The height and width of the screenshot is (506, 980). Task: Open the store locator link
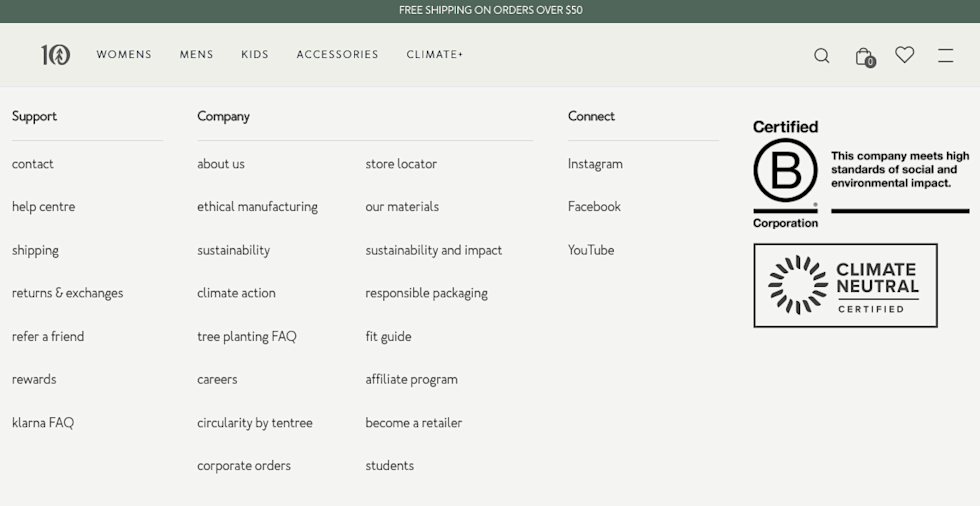(401, 164)
